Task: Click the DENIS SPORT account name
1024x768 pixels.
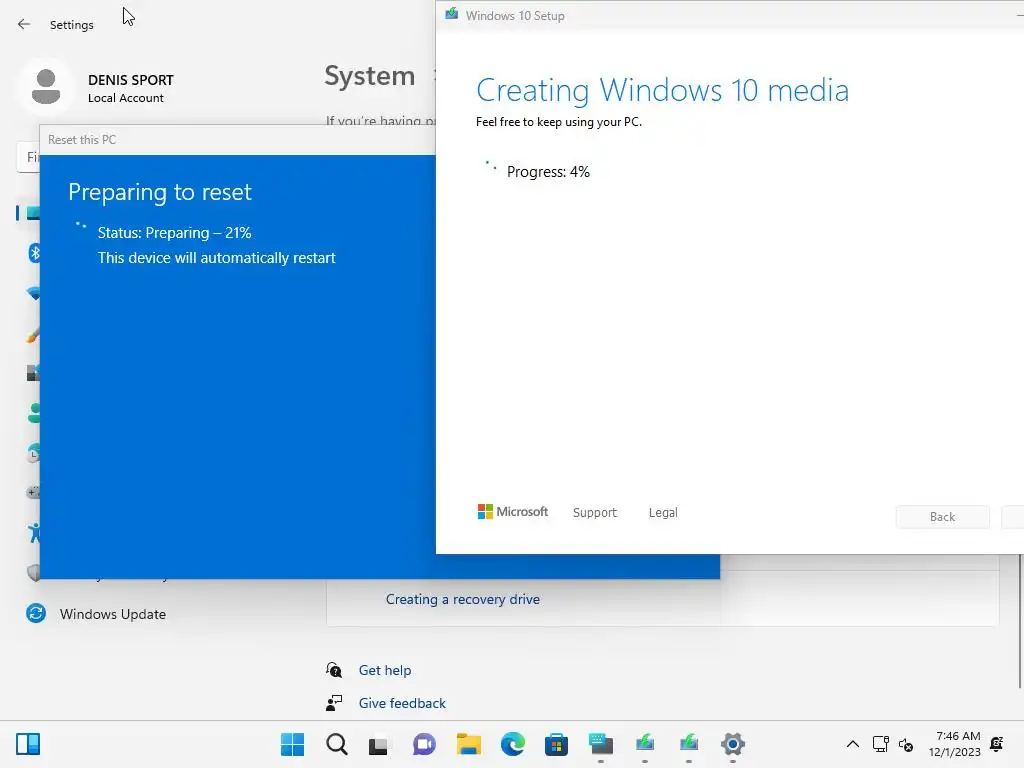Action: (131, 80)
